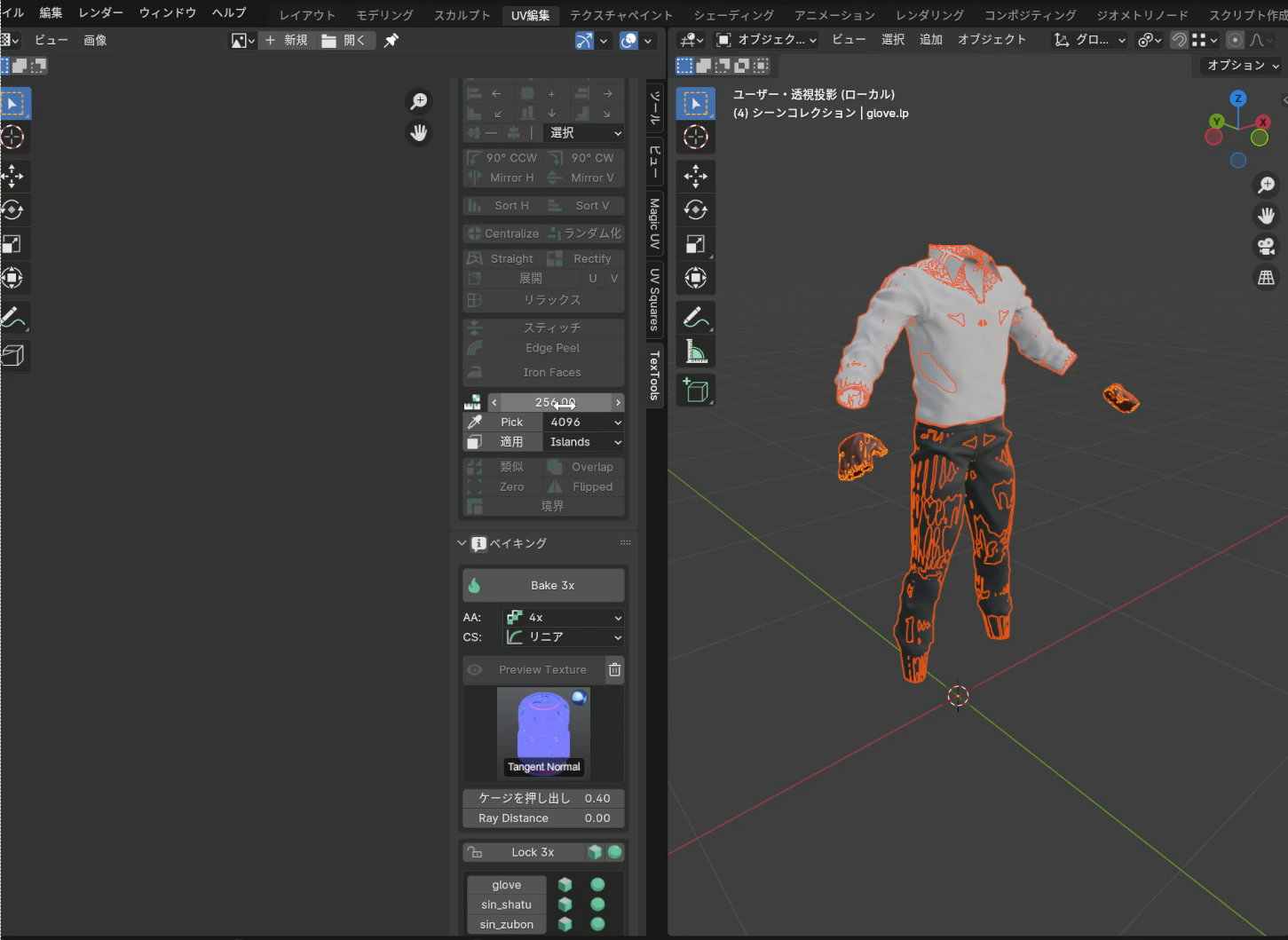Viewport: 1288px width, 940px height.
Task: Toggle green sphere for glove row
Action: click(x=597, y=885)
